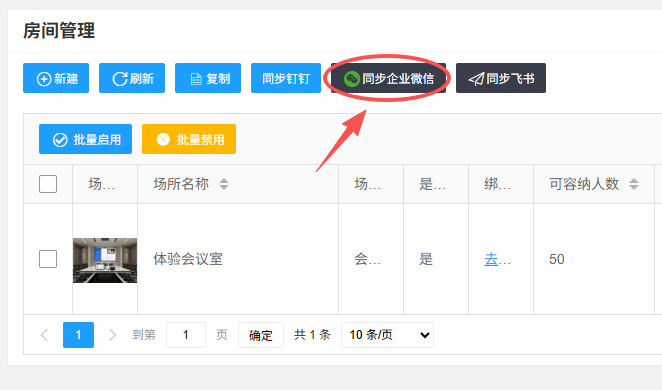662x390 pixels.
Task: Click the 房间管理 page title
Action: pyautogui.click(x=59, y=31)
